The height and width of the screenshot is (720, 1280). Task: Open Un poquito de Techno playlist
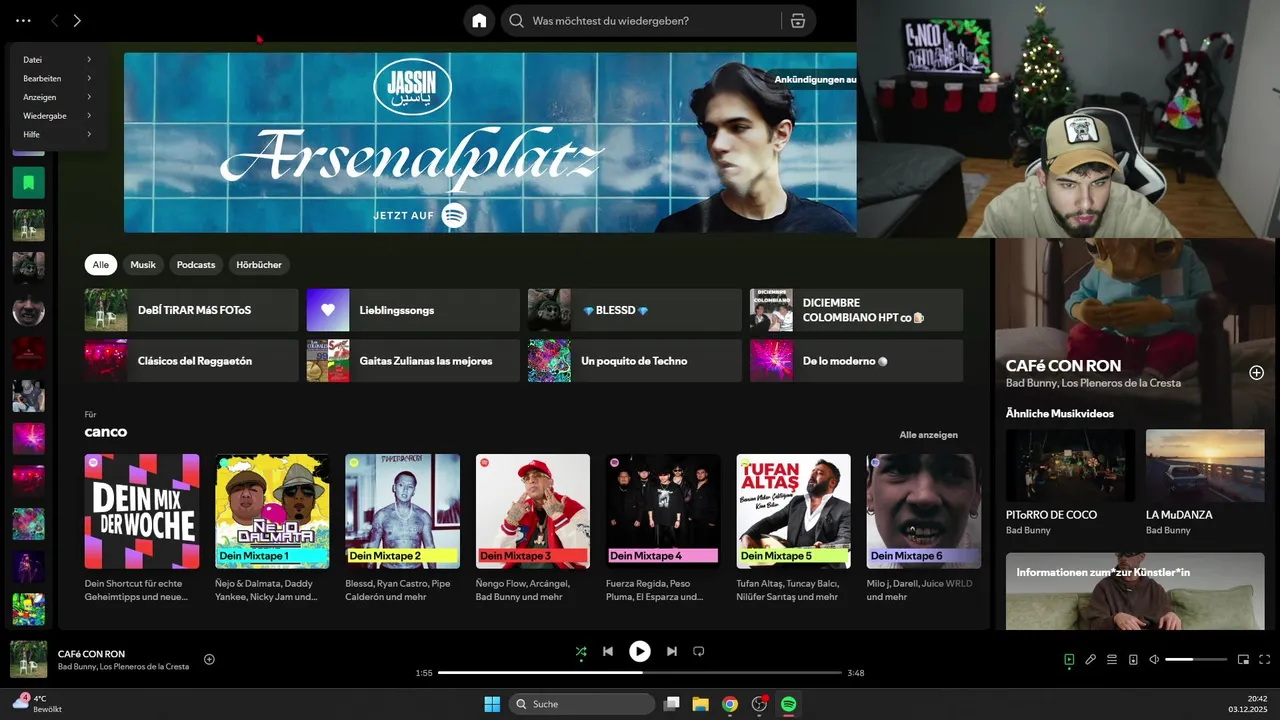point(635,360)
